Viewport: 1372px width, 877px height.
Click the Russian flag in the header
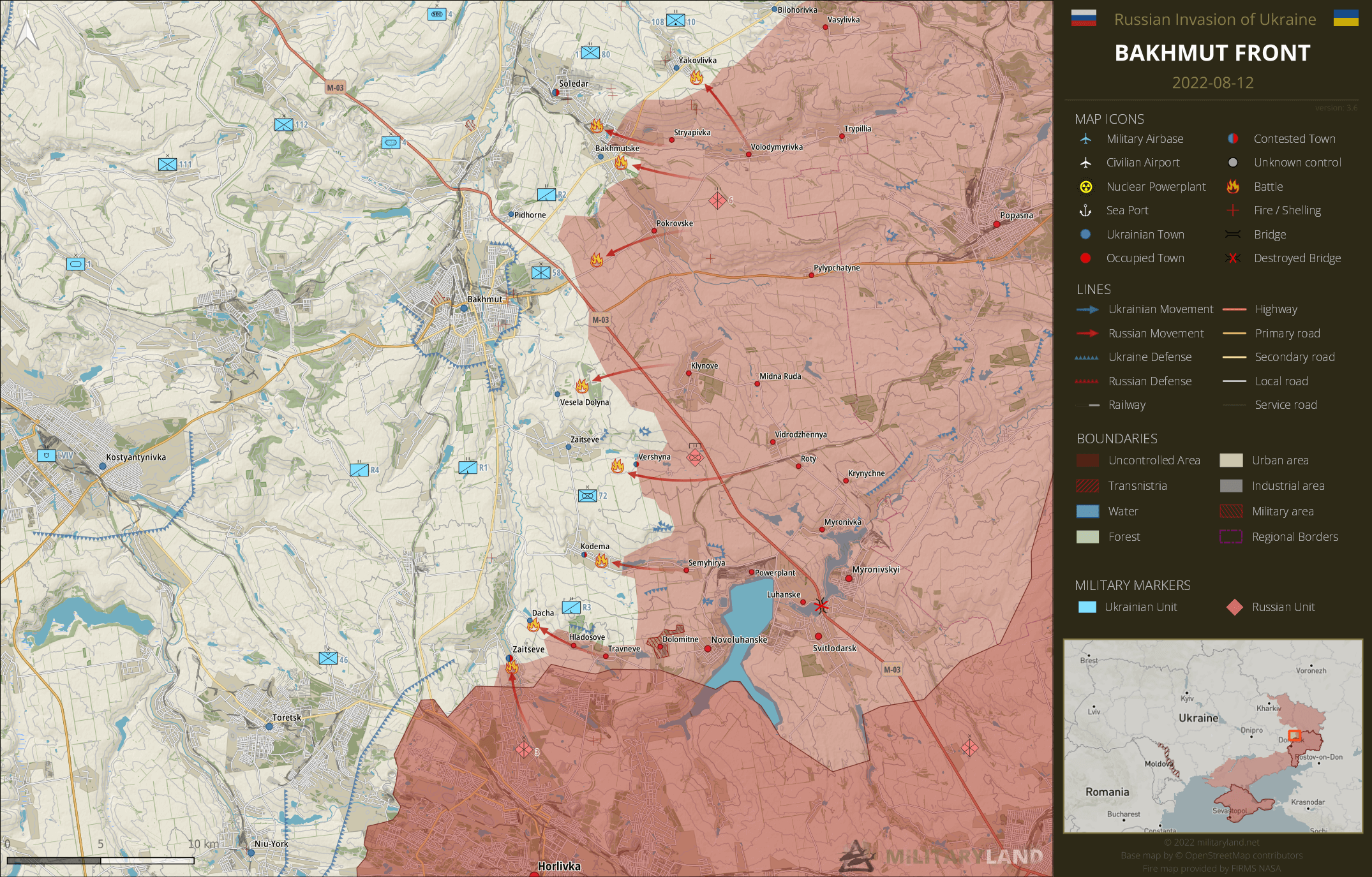(1084, 18)
